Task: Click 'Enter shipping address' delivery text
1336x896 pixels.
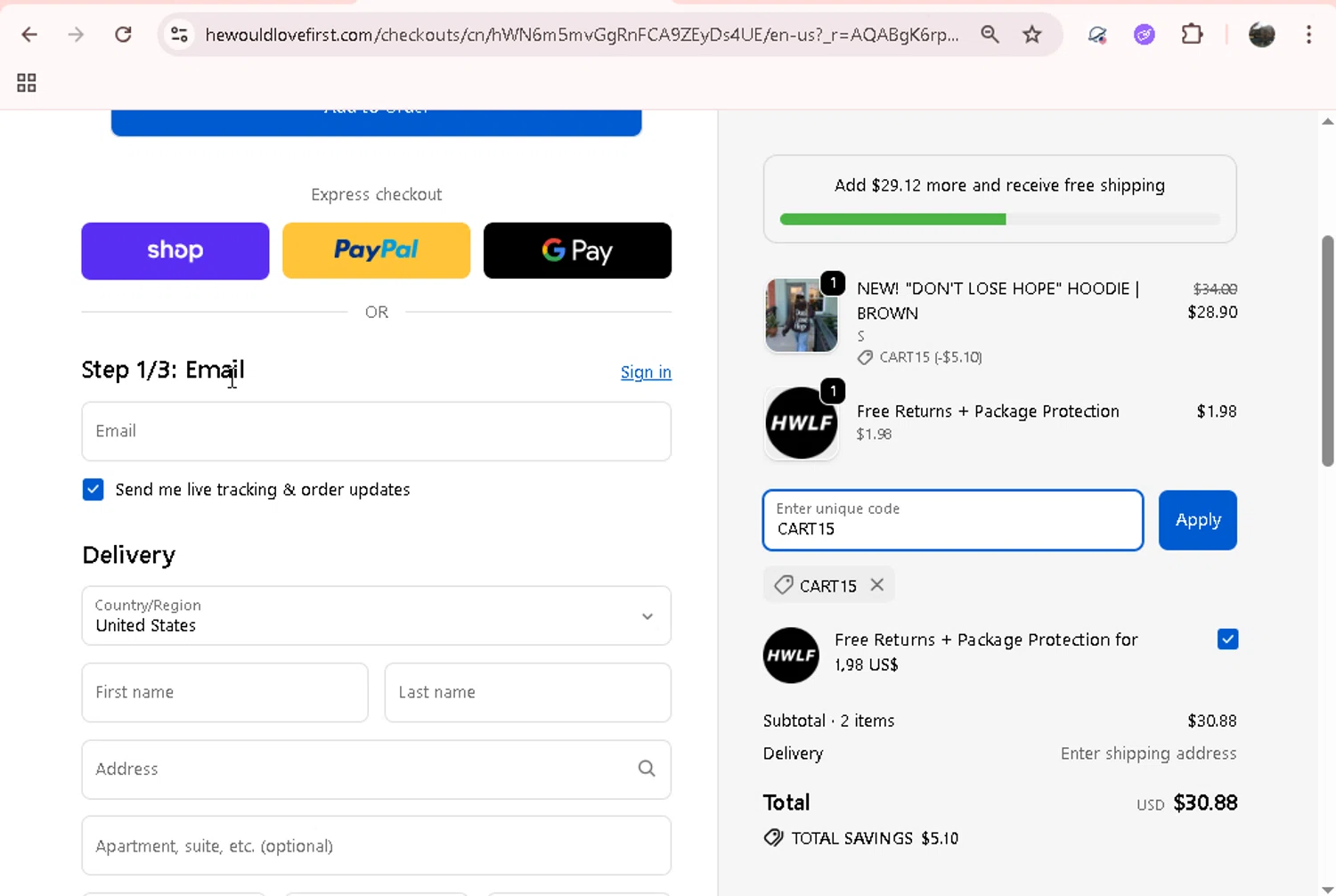Action: (x=1148, y=753)
